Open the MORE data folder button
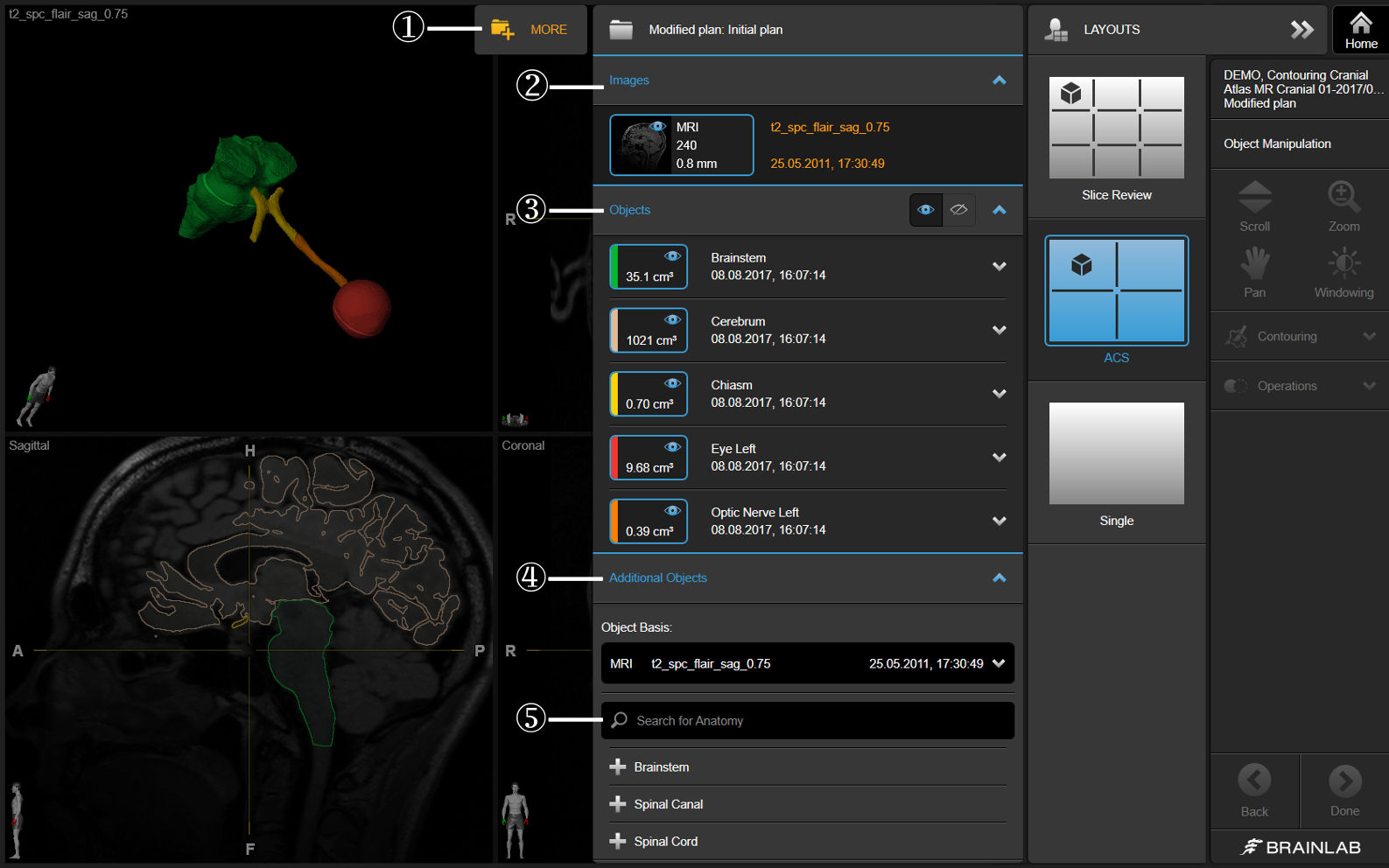This screenshot has height=868, width=1389. coord(530,30)
